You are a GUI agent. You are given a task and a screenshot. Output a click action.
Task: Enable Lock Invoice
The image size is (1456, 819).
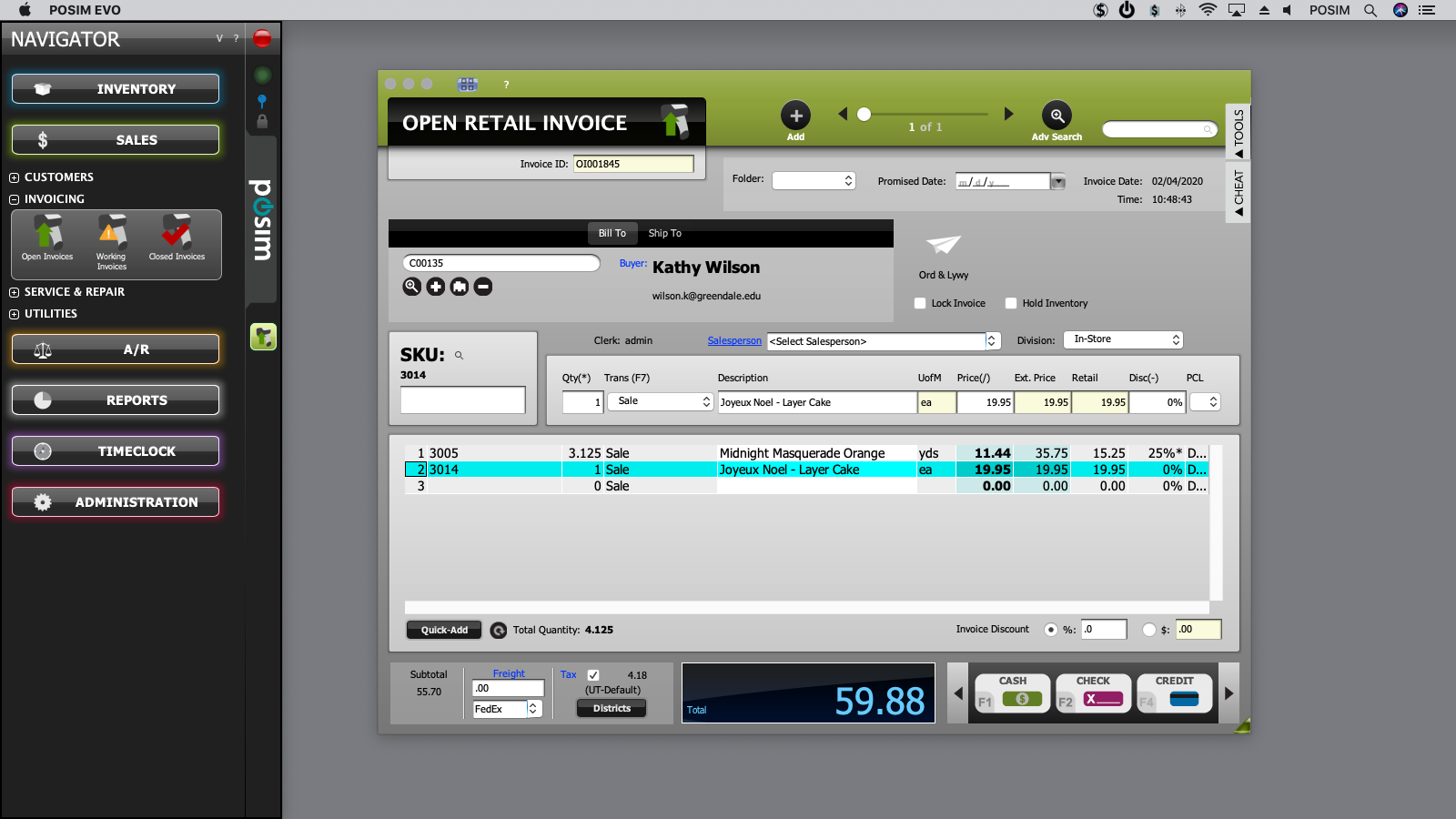click(920, 303)
